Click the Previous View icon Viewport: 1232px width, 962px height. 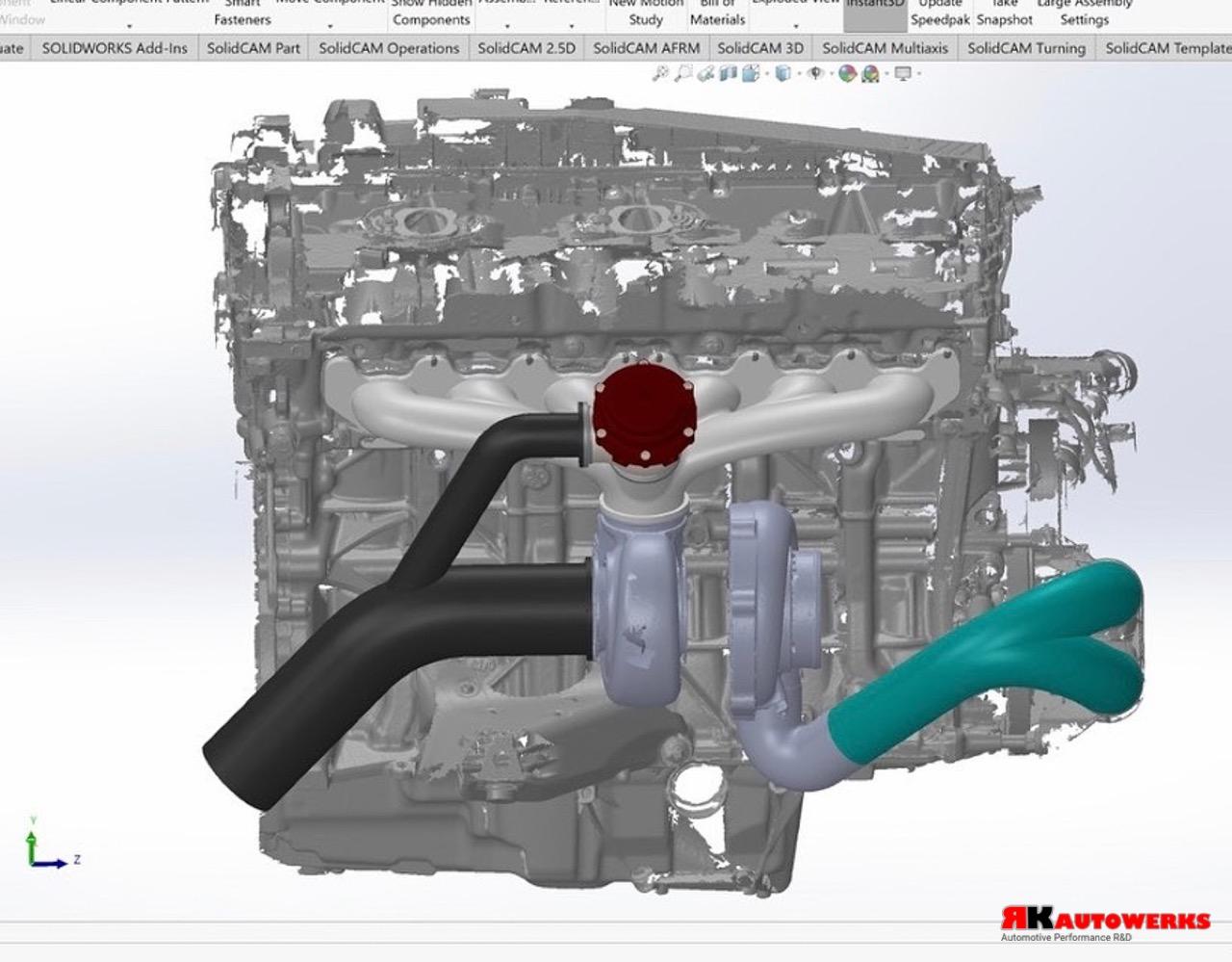point(706,73)
